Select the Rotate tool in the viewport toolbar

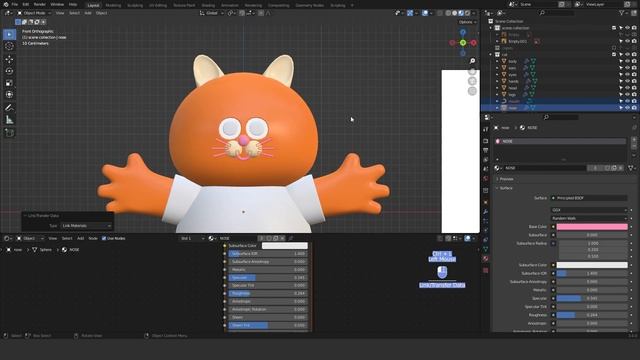pyautogui.click(x=9, y=71)
